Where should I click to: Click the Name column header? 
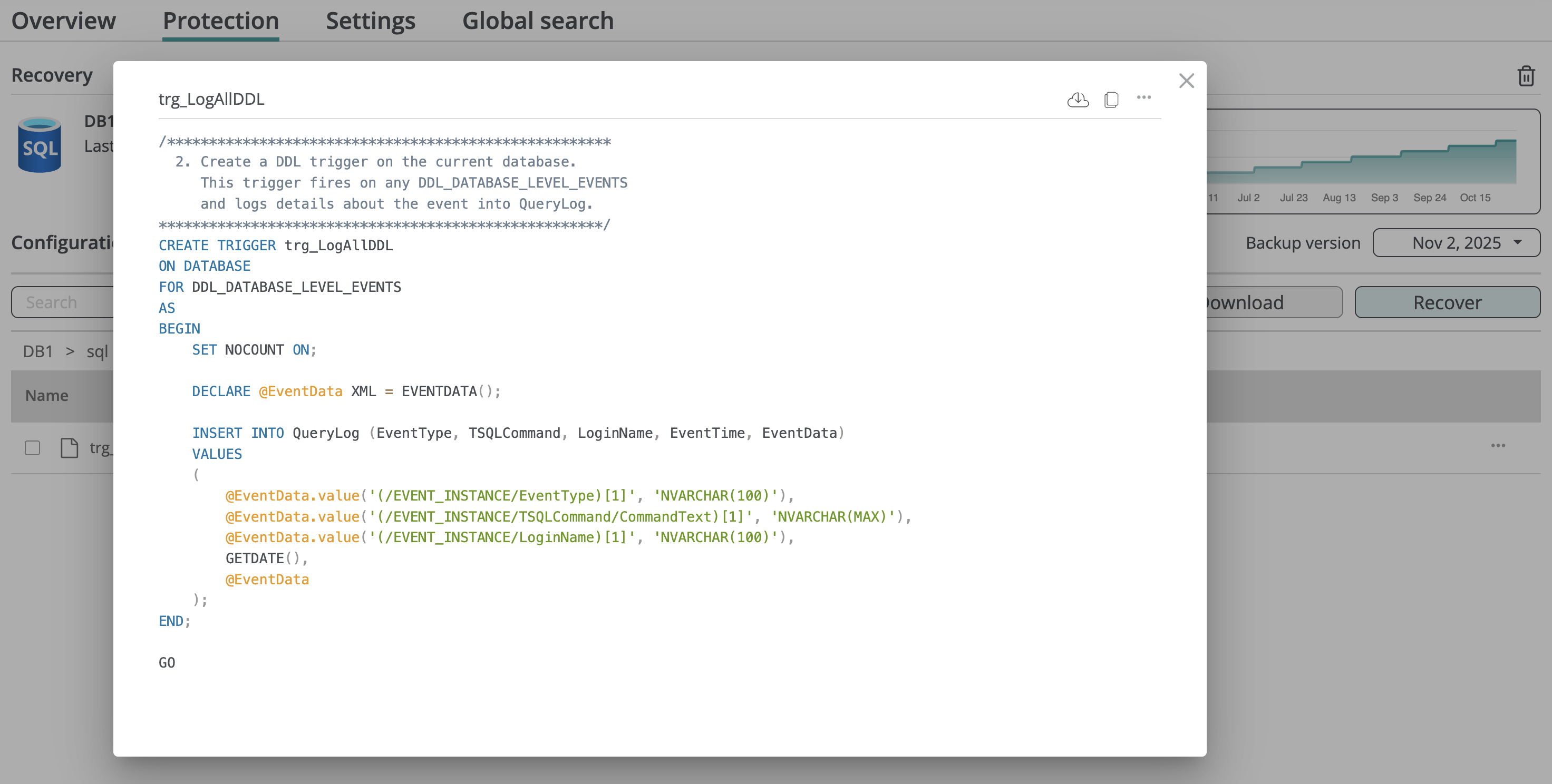(46, 396)
